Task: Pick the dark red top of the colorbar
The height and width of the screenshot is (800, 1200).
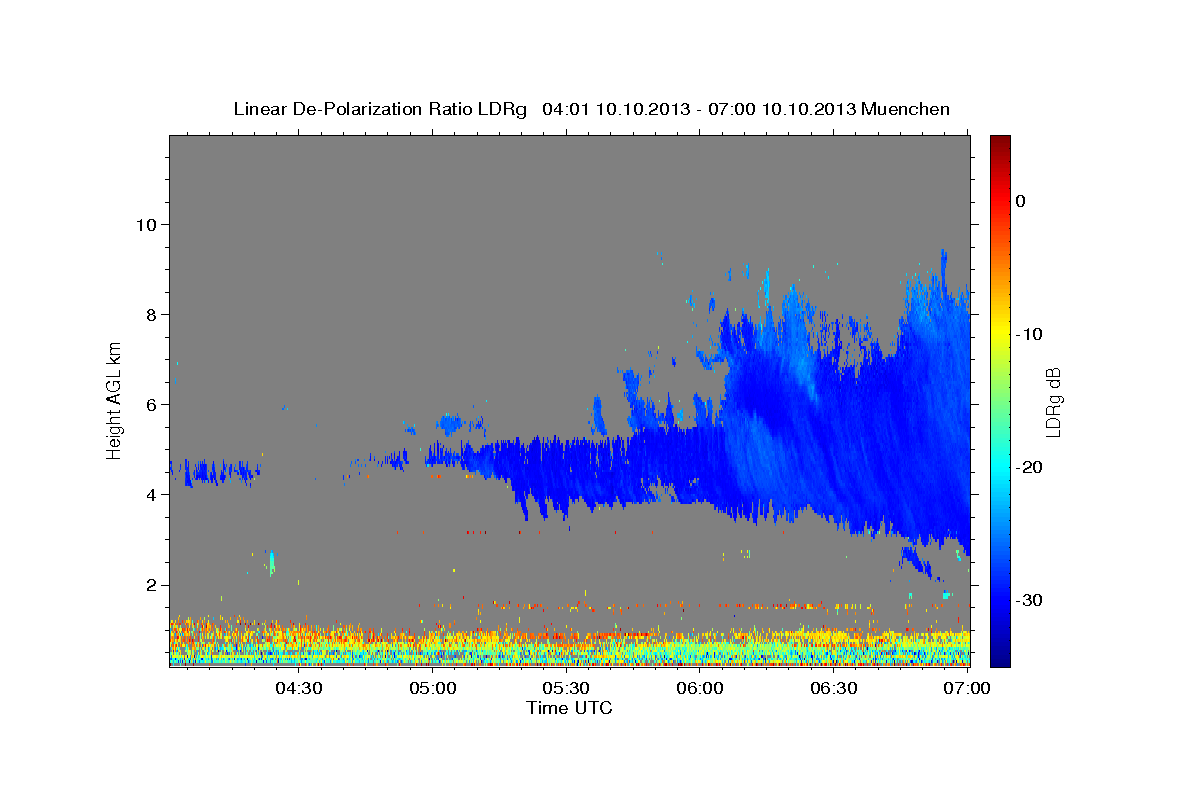Action: tap(1000, 142)
